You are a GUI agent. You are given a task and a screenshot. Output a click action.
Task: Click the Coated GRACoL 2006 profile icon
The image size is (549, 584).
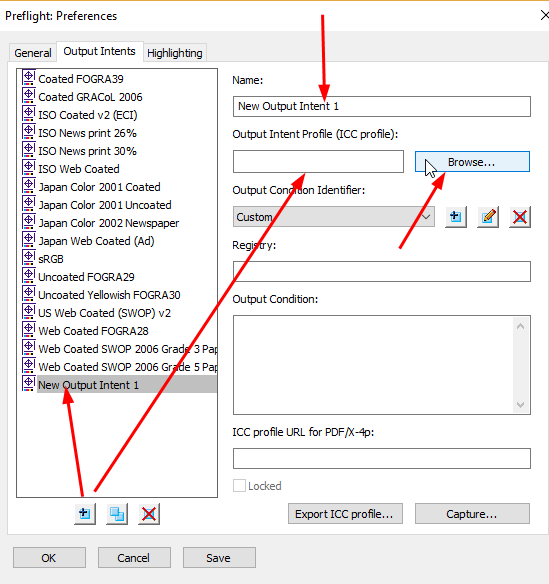point(29,95)
